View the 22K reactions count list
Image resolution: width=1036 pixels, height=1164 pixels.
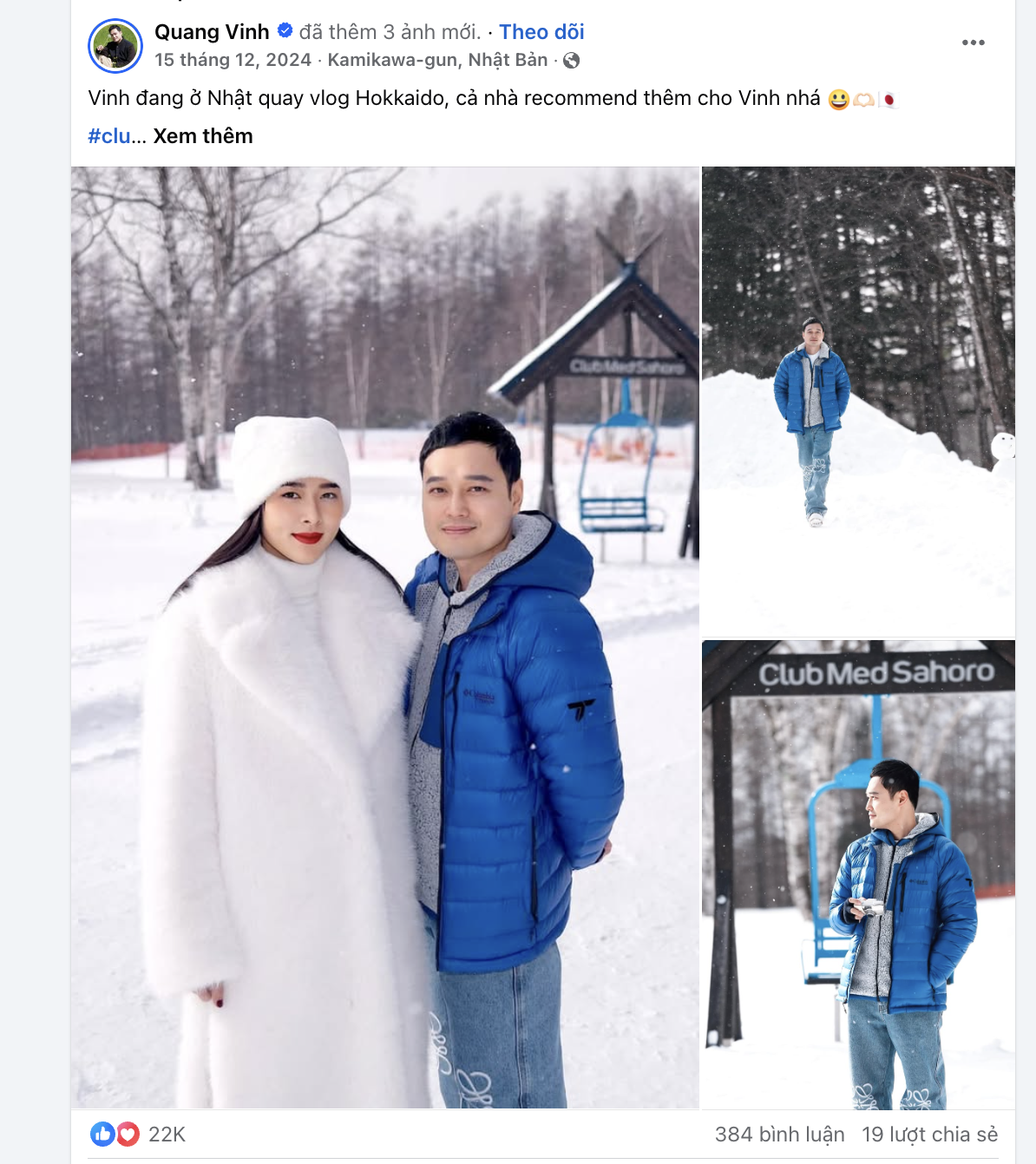167,1135
